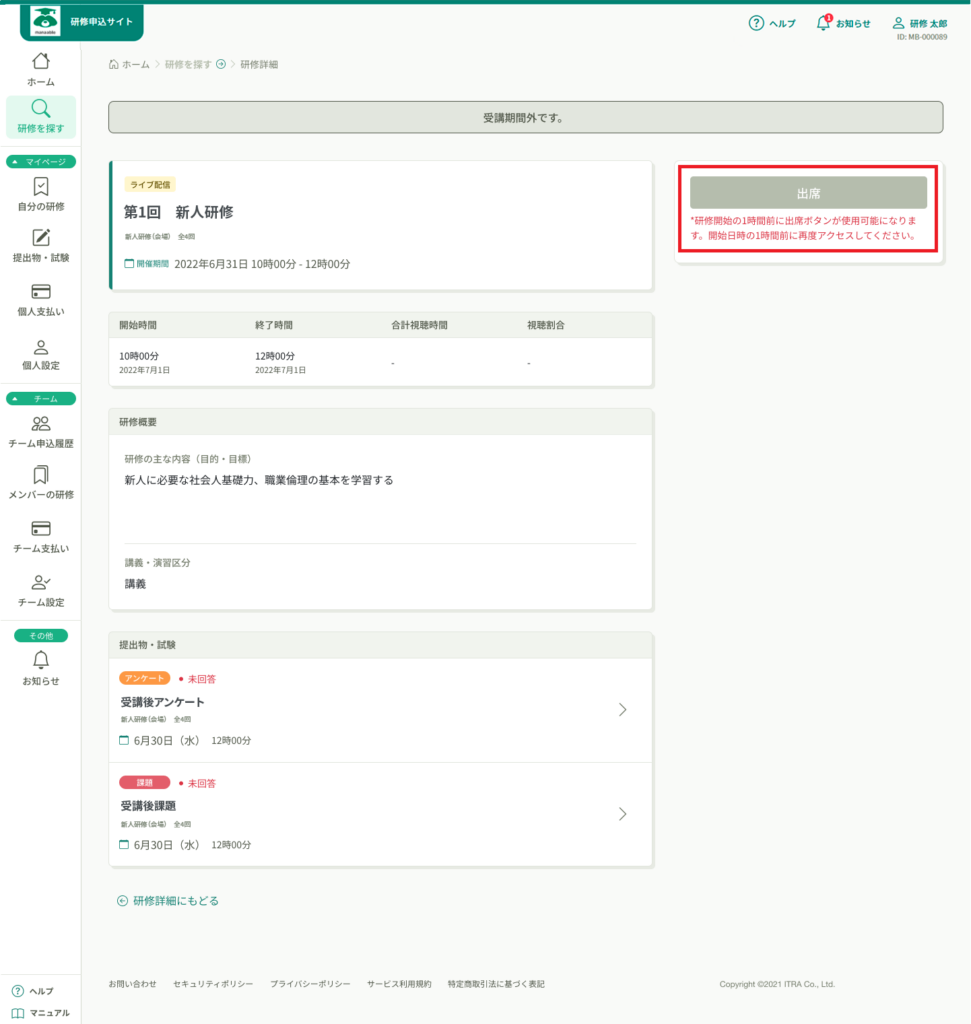Open プライバシーポリシー footer link
The height and width of the screenshot is (1024, 971).
310,984
